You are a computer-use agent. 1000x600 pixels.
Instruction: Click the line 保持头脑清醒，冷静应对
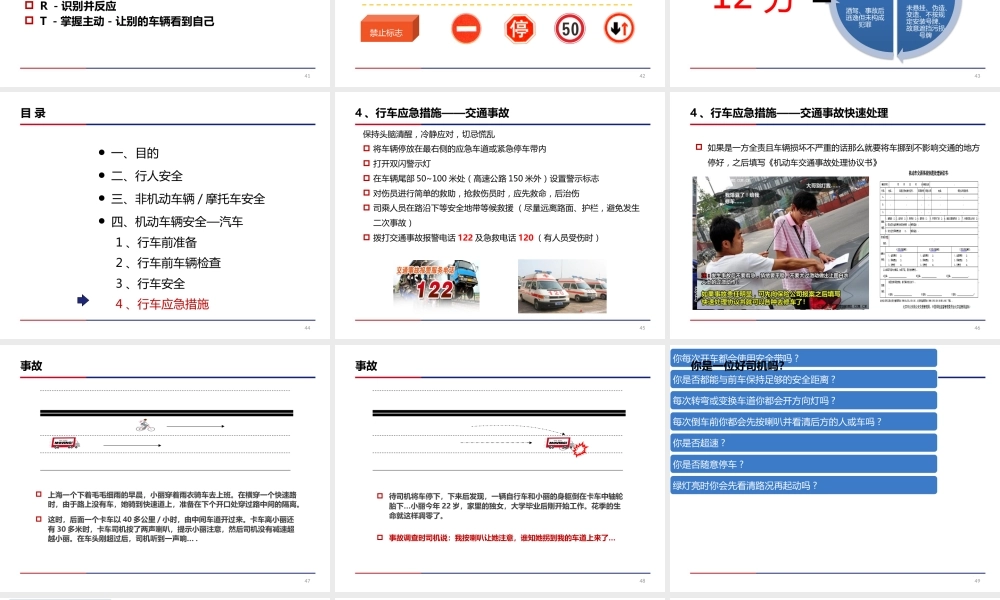pos(429,134)
